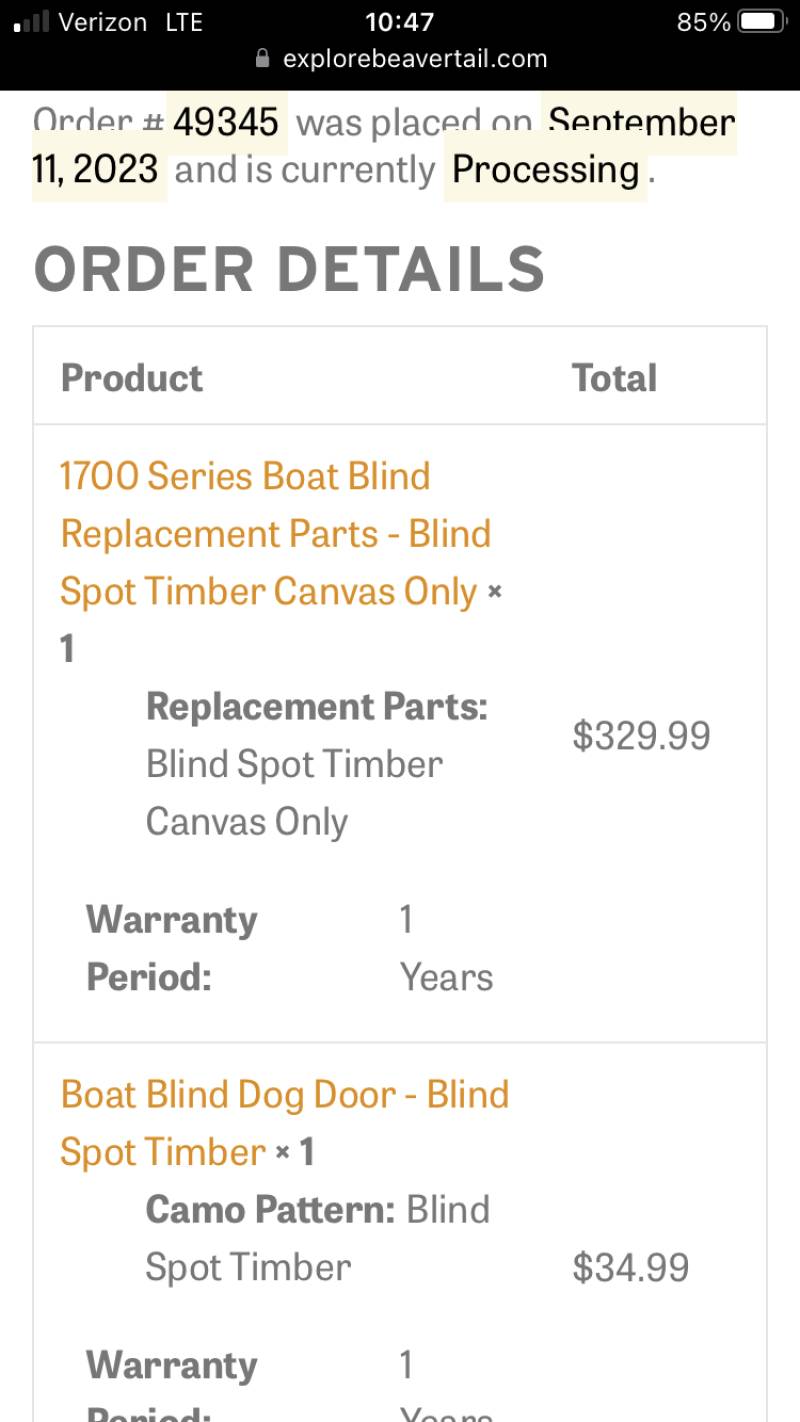
Task: Tap the Product column header
Action: (x=132, y=378)
